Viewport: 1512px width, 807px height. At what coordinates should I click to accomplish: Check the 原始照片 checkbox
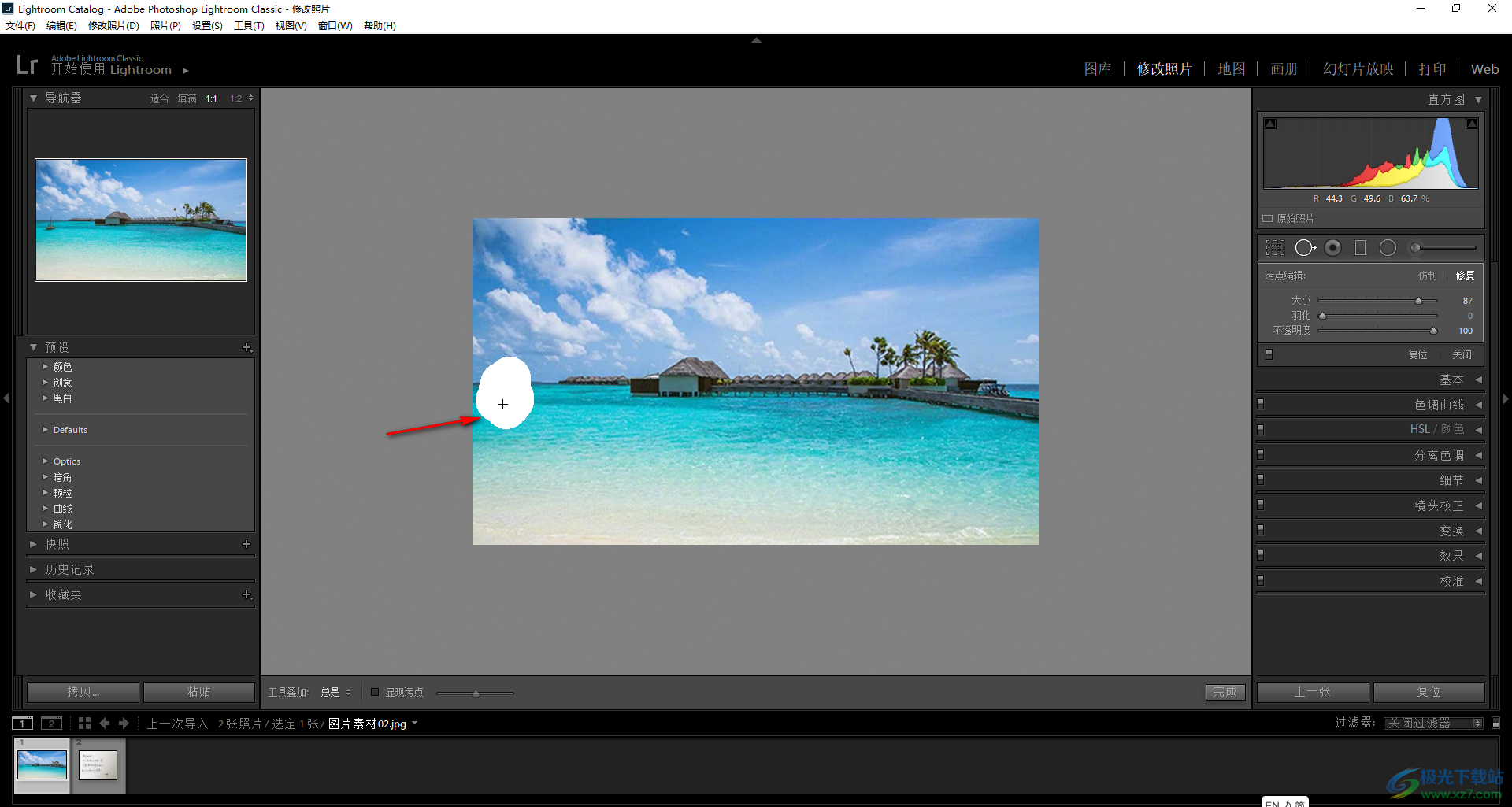(x=1268, y=218)
